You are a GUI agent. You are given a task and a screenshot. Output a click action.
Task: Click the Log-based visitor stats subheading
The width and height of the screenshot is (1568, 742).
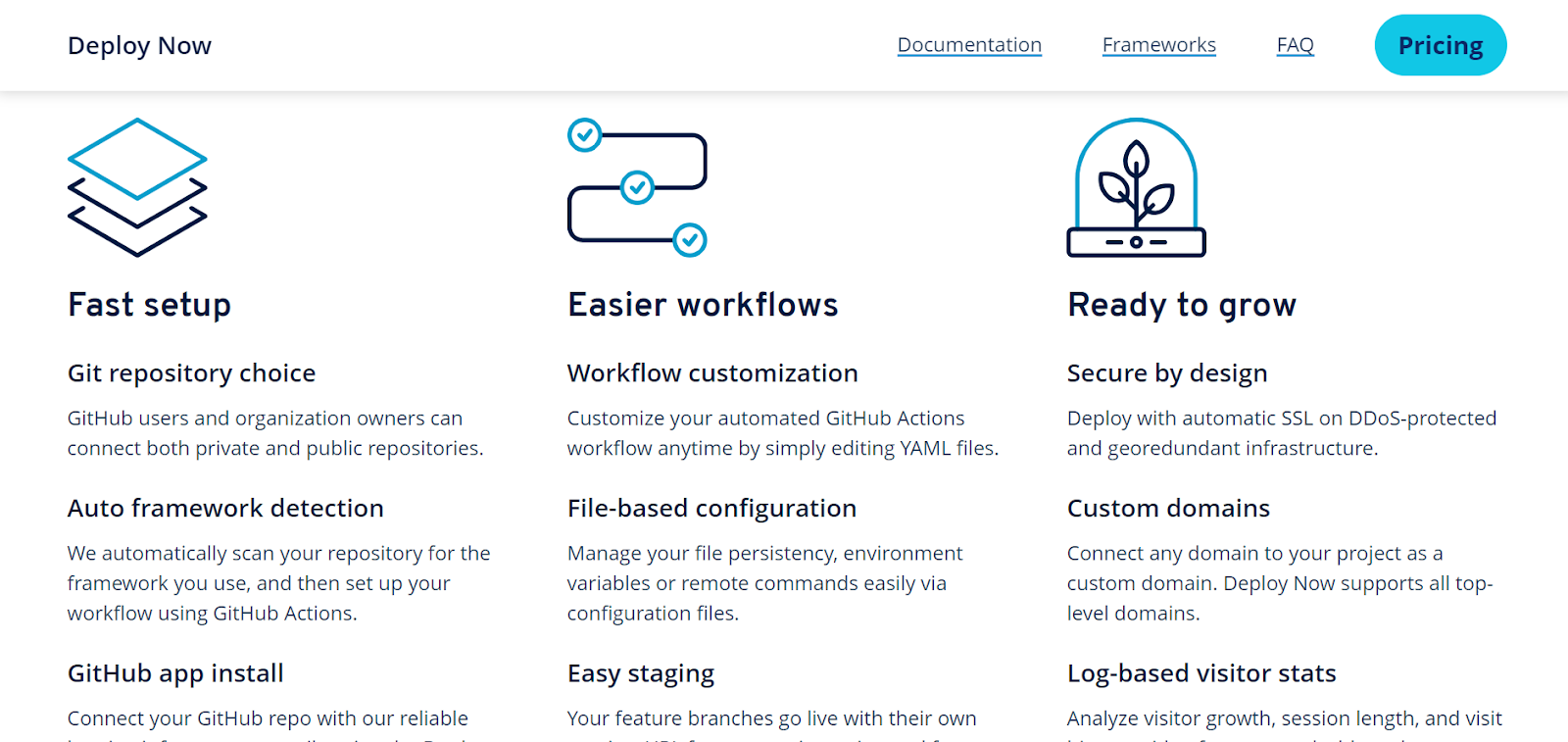1201,673
